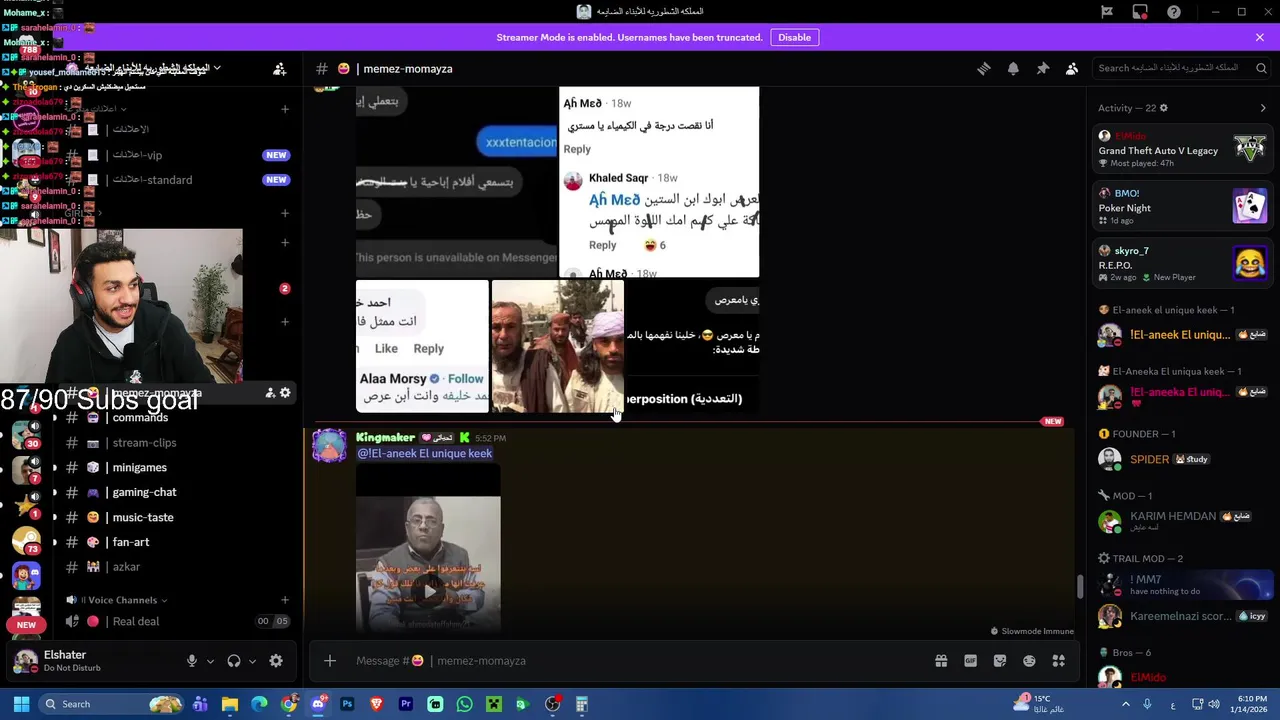
Task: Open Grand Theft Auto V Legacy activity card
Action: pos(1181,149)
